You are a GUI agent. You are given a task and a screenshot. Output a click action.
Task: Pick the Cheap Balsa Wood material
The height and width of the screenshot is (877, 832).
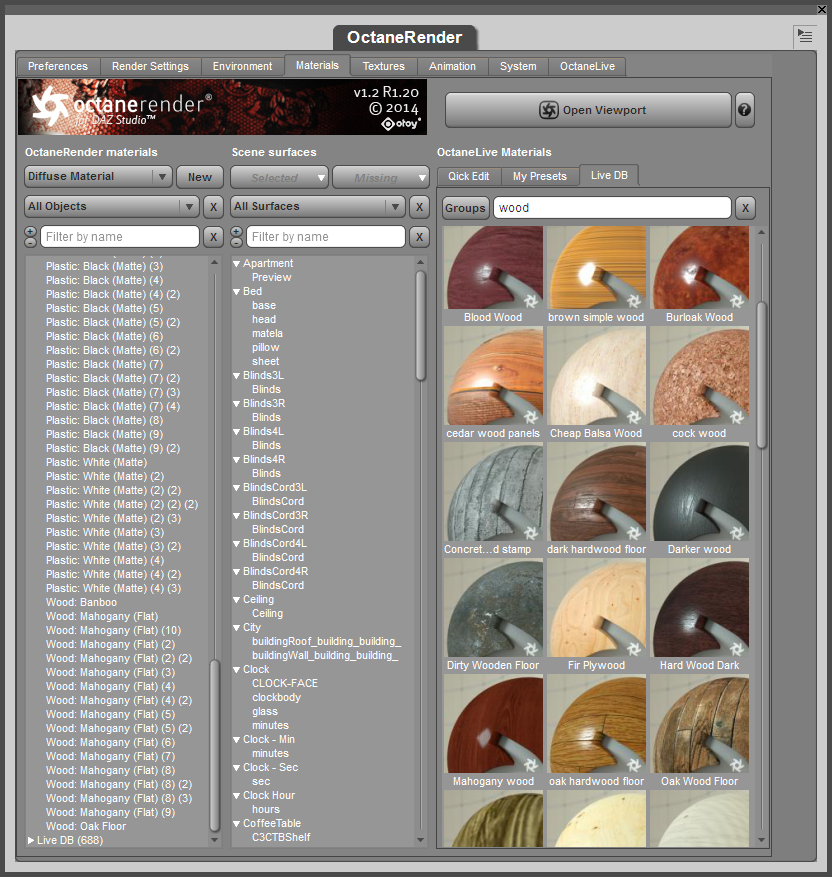coord(596,376)
